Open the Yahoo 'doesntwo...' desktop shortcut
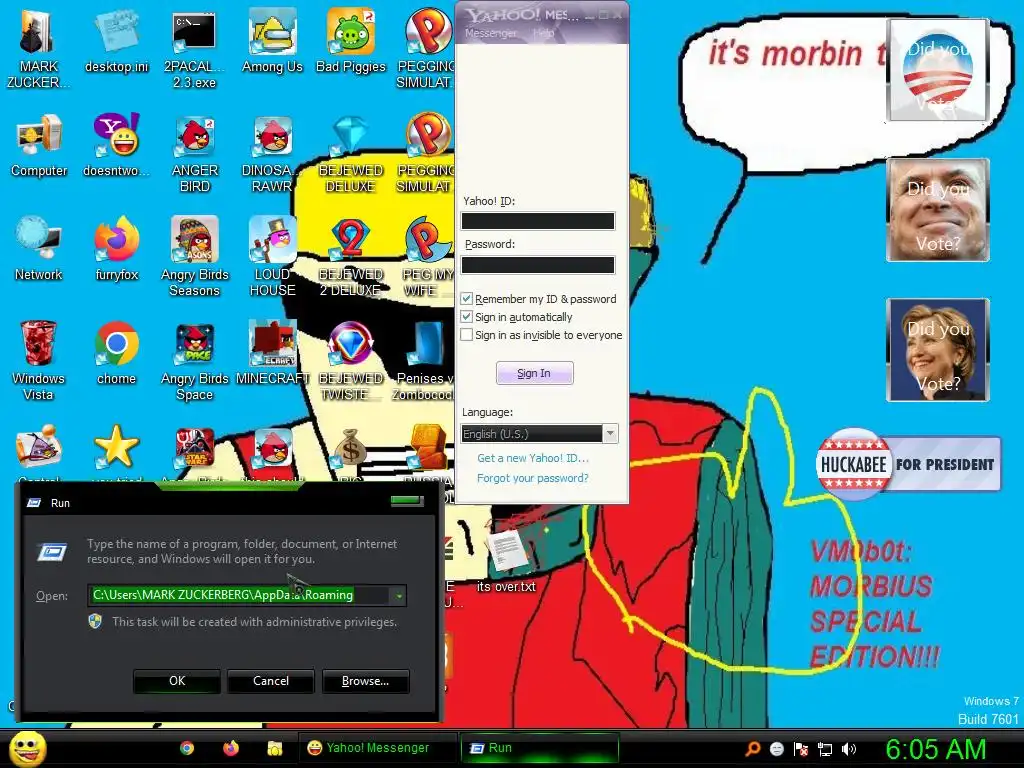This screenshot has width=1024, height=768. pos(116,145)
